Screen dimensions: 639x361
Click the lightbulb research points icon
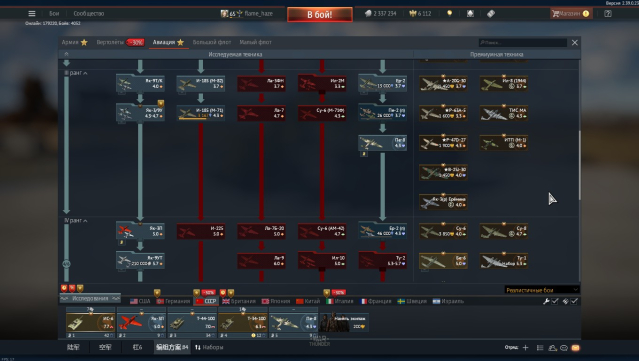(450, 13)
